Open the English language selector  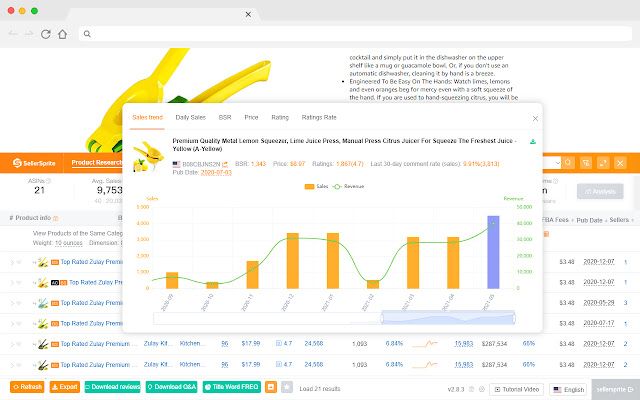coord(568,389)
